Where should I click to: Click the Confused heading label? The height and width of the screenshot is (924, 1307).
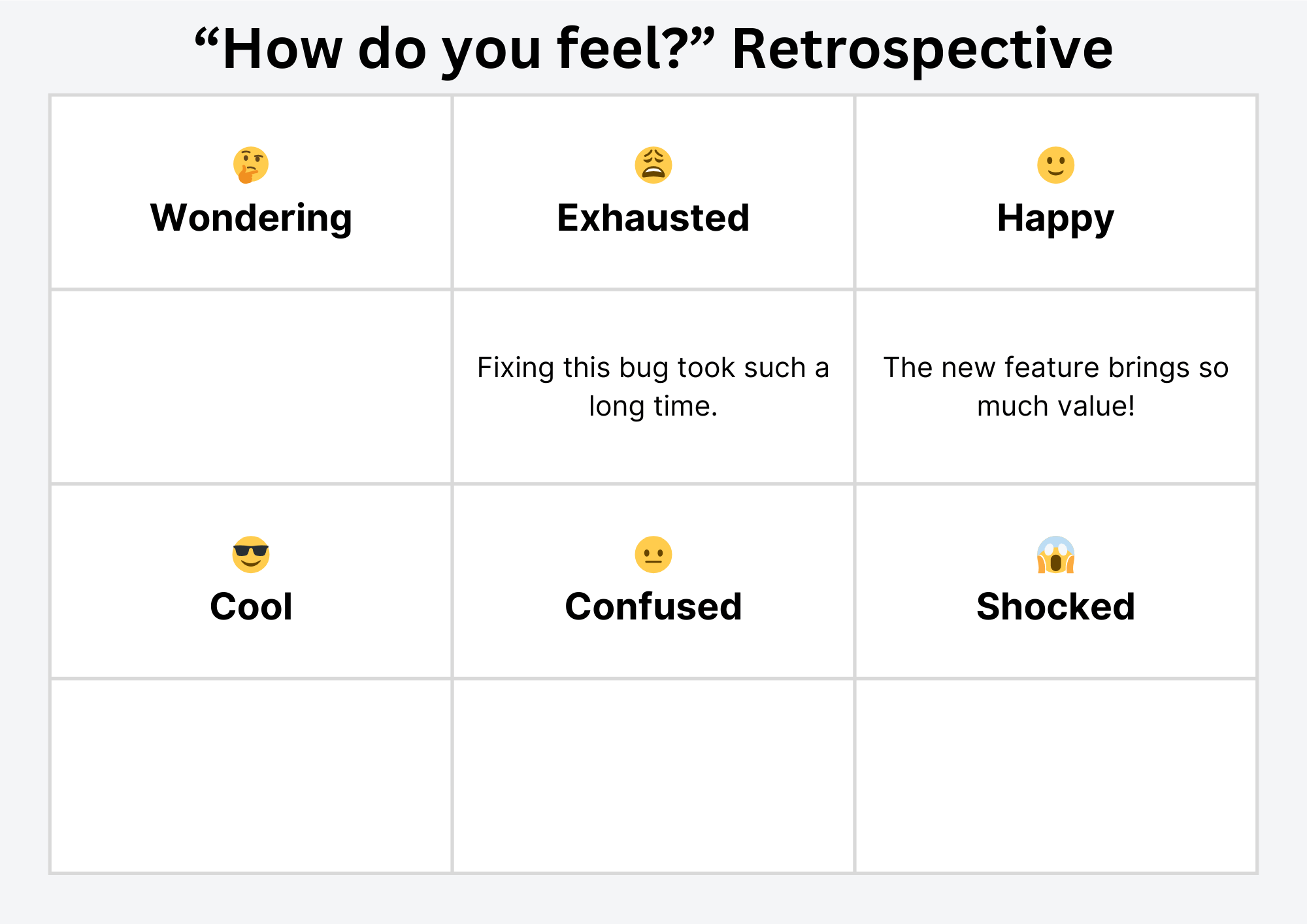click(653, 606)
